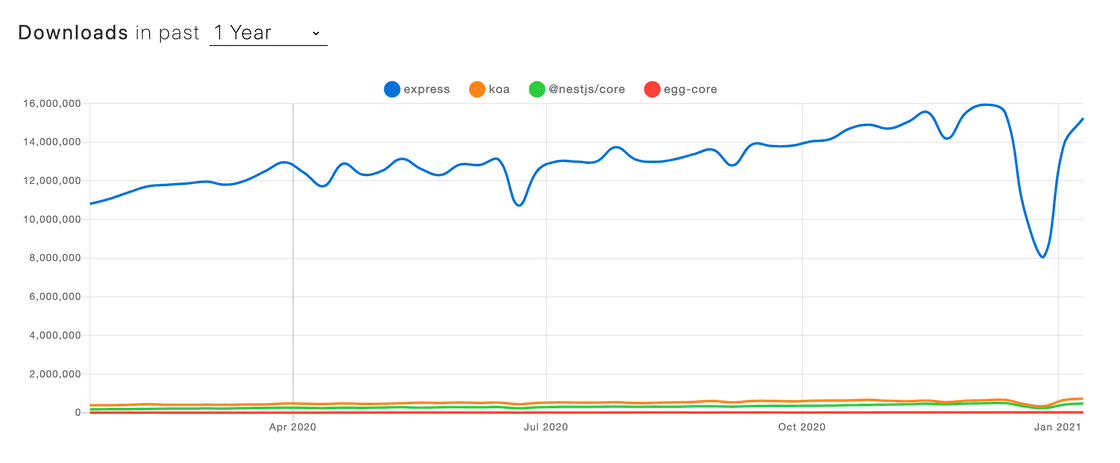1120x463 pixels.
Task: Click the chevron arrow beside "1 Year"
Action: tap(316, 33)
